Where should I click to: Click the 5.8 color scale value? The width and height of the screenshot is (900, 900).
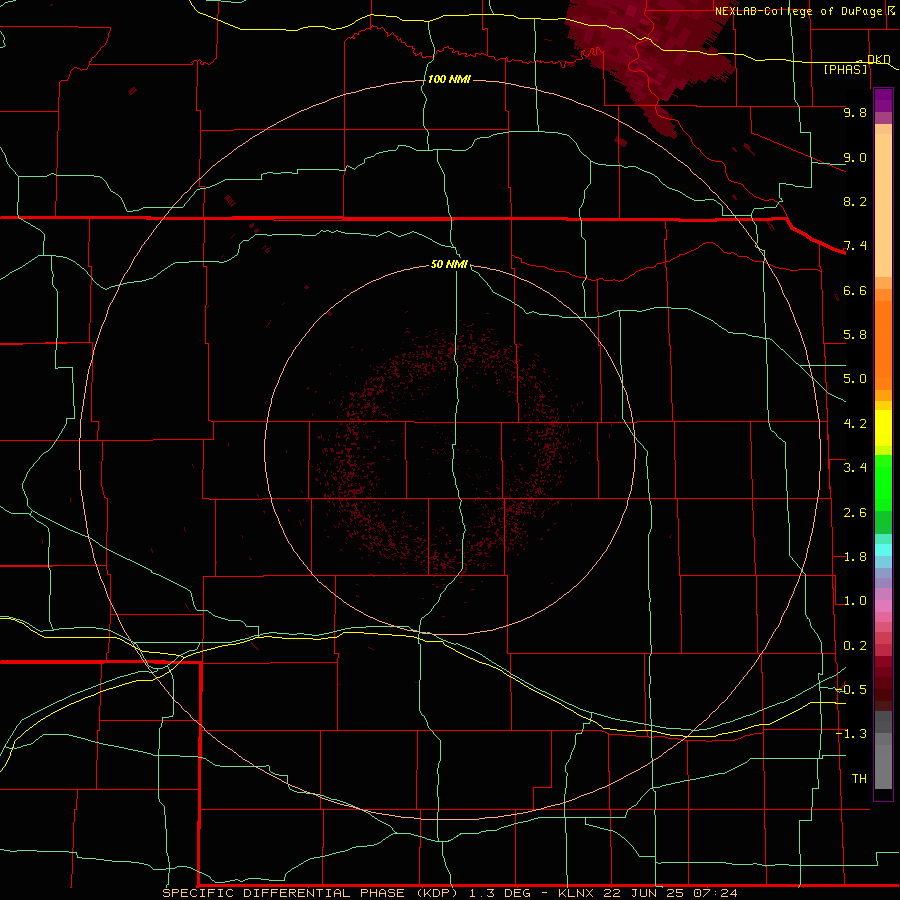click(855, 335)
